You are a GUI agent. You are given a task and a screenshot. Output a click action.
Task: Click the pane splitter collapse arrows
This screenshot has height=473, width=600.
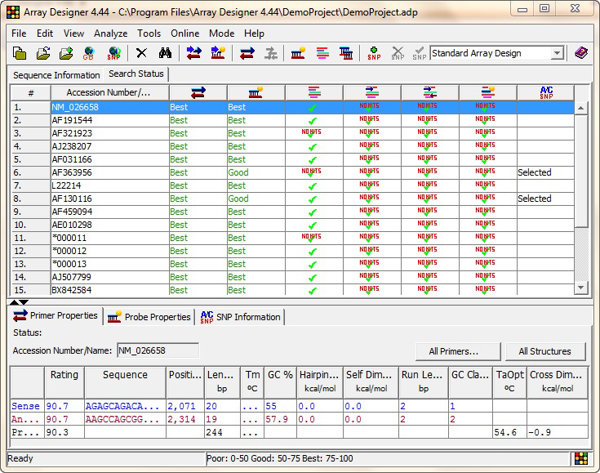click(x=19, y=302)
